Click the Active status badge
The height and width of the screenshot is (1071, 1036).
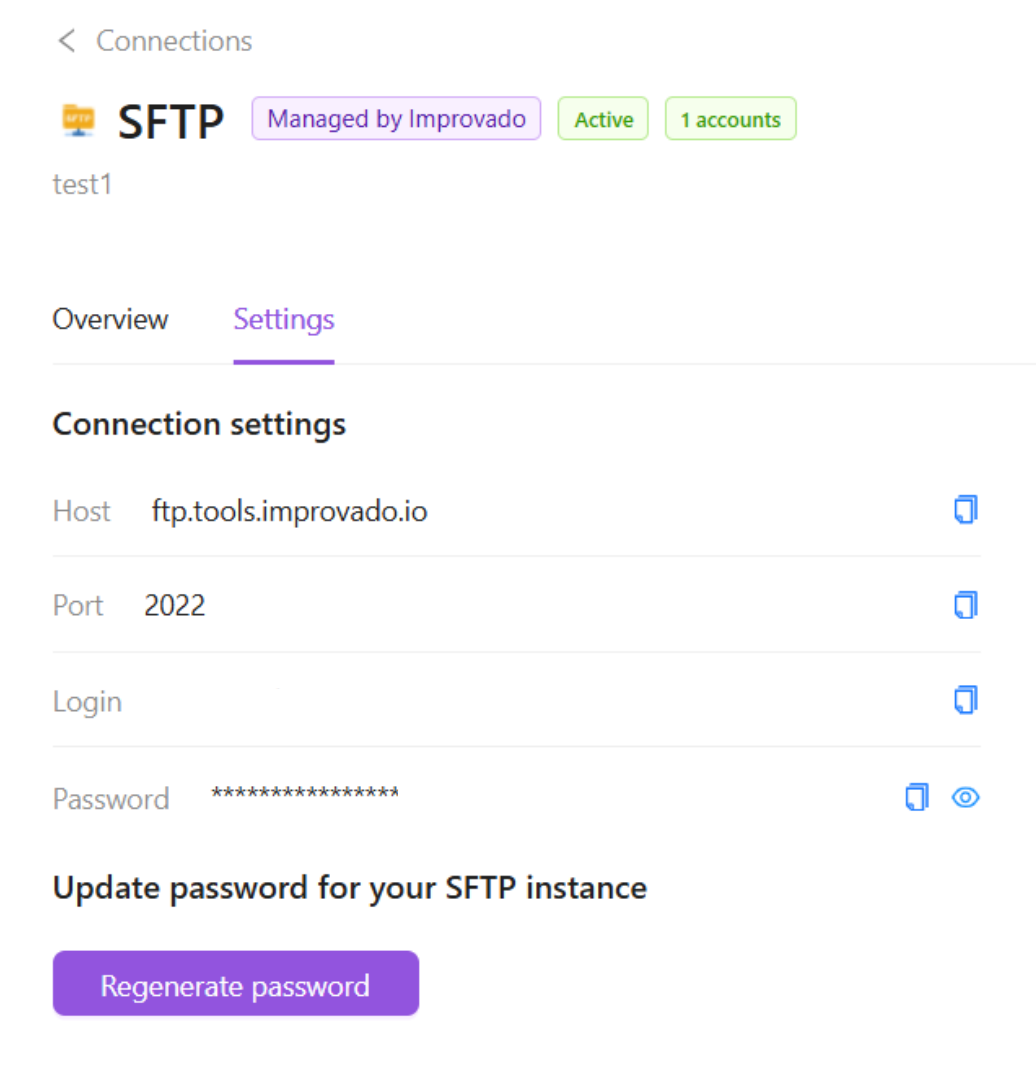pos(603,120)
